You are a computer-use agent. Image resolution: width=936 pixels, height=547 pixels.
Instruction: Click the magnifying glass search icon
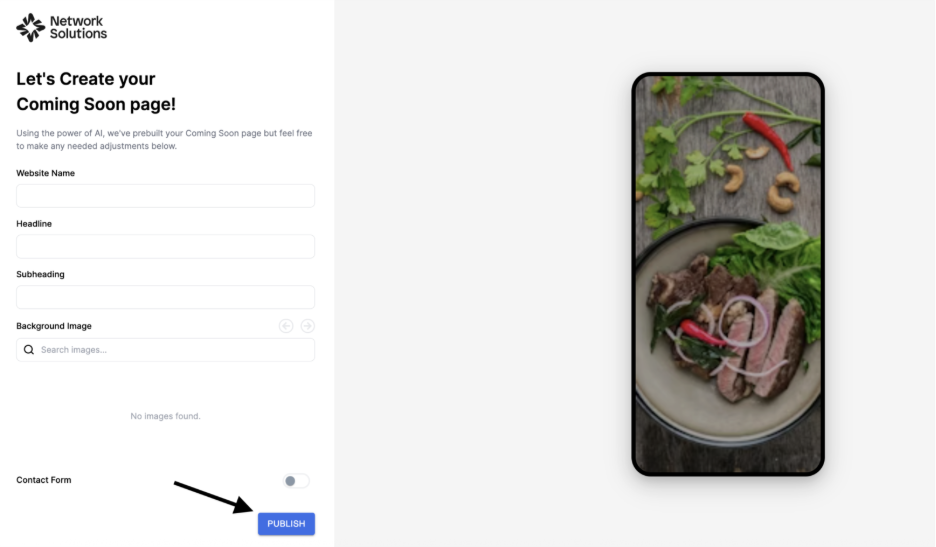(x=29, y=350)
